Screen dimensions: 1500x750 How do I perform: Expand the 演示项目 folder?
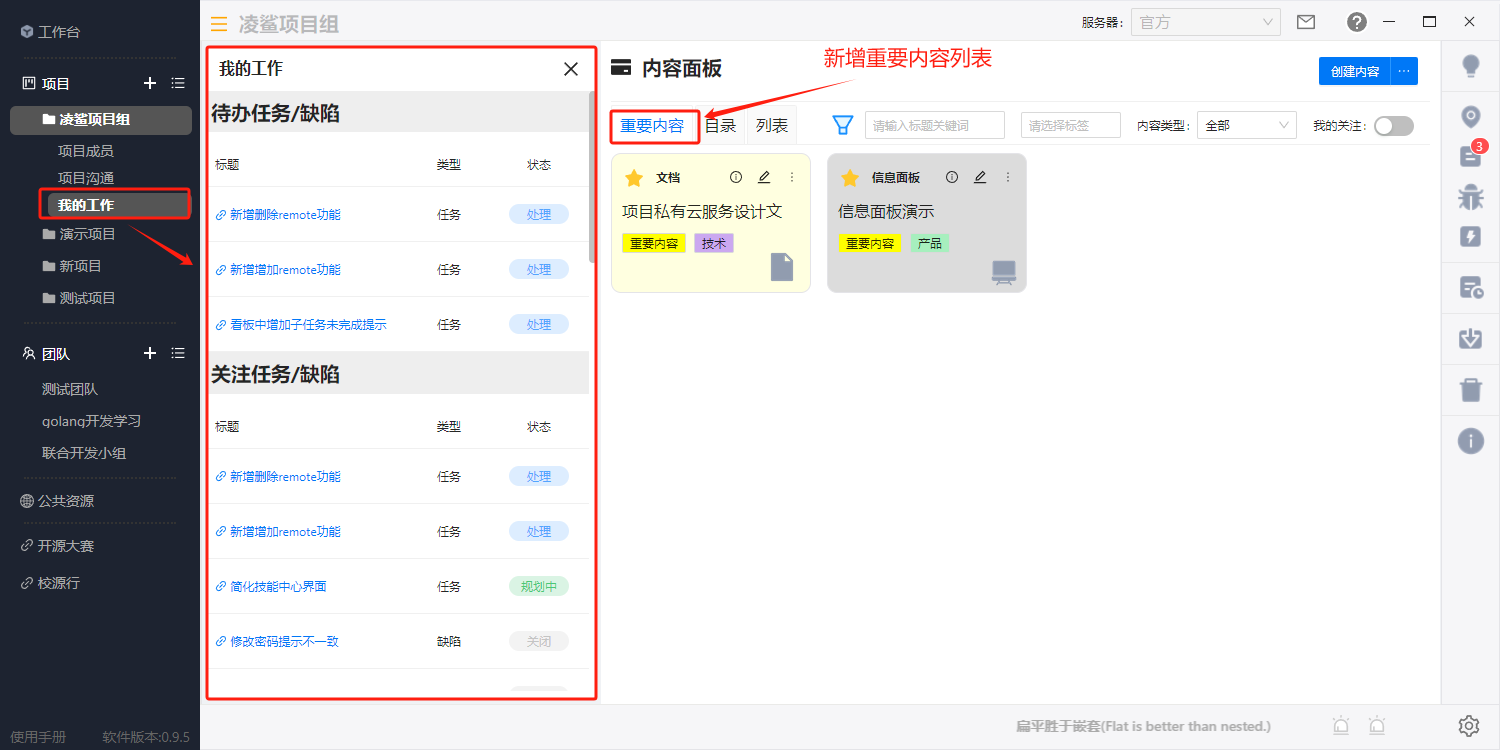pyautogui.click(x=79, y=234)
